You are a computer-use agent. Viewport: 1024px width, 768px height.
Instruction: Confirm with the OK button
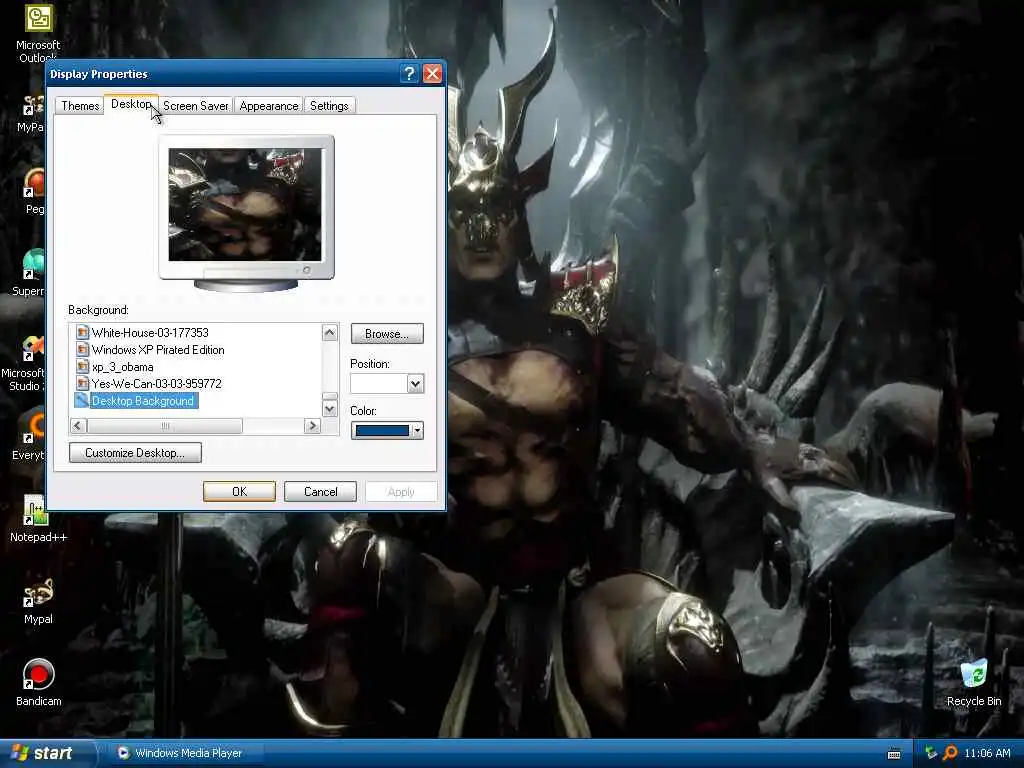[x=239, y=491]
